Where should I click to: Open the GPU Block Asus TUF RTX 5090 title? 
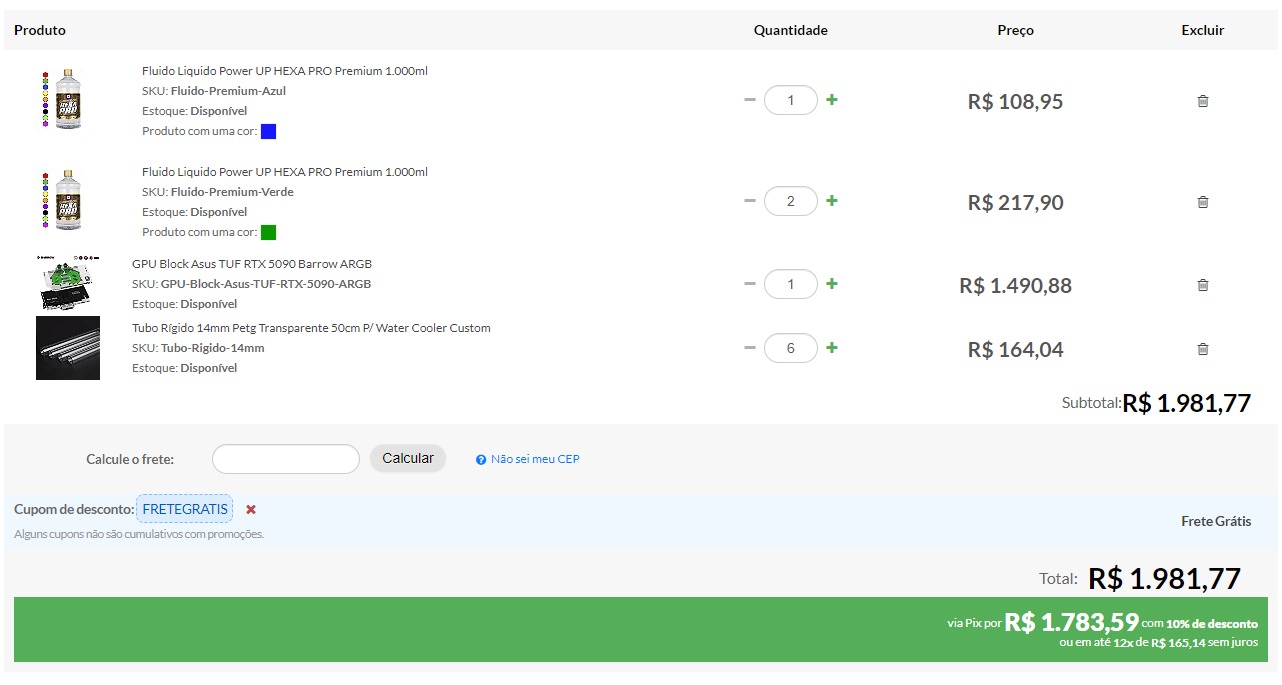pos(252,264)
